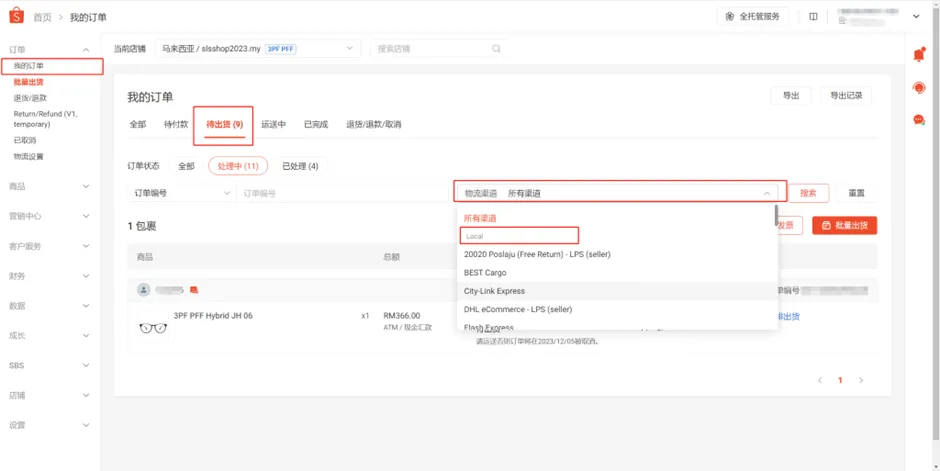This screenshot has width=940, height=471.
Task: Click the 搜索店铺 search field
Action: coord(438,49)
